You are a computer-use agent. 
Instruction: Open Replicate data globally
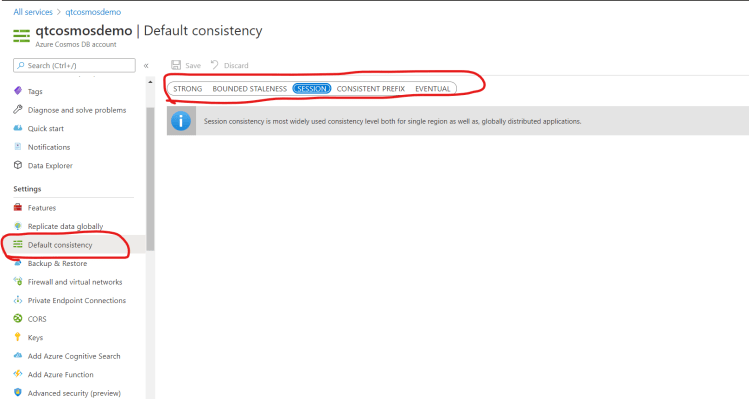tap(65, 226)
